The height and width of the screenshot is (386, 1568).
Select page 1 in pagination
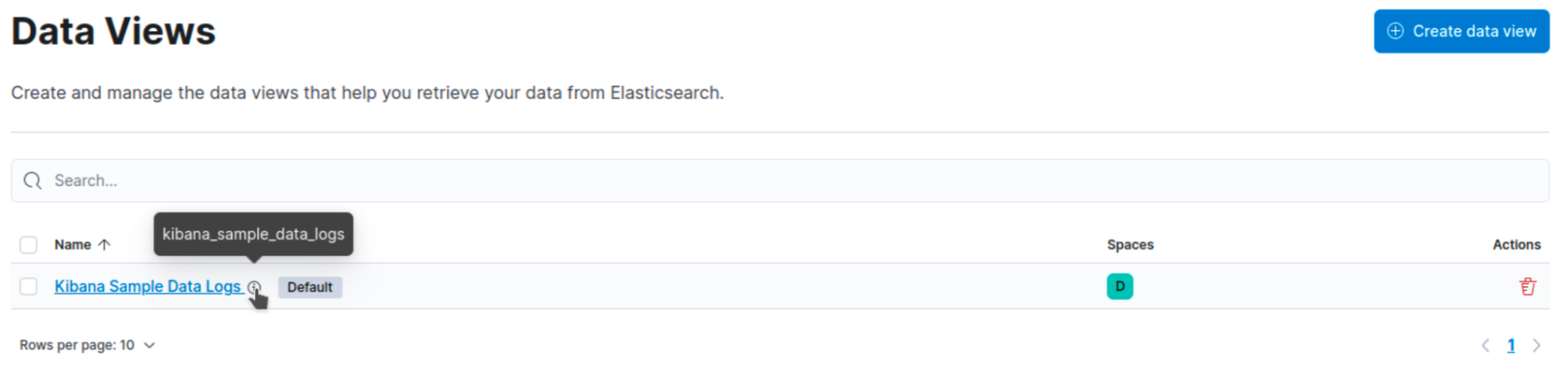[1511, 345]
